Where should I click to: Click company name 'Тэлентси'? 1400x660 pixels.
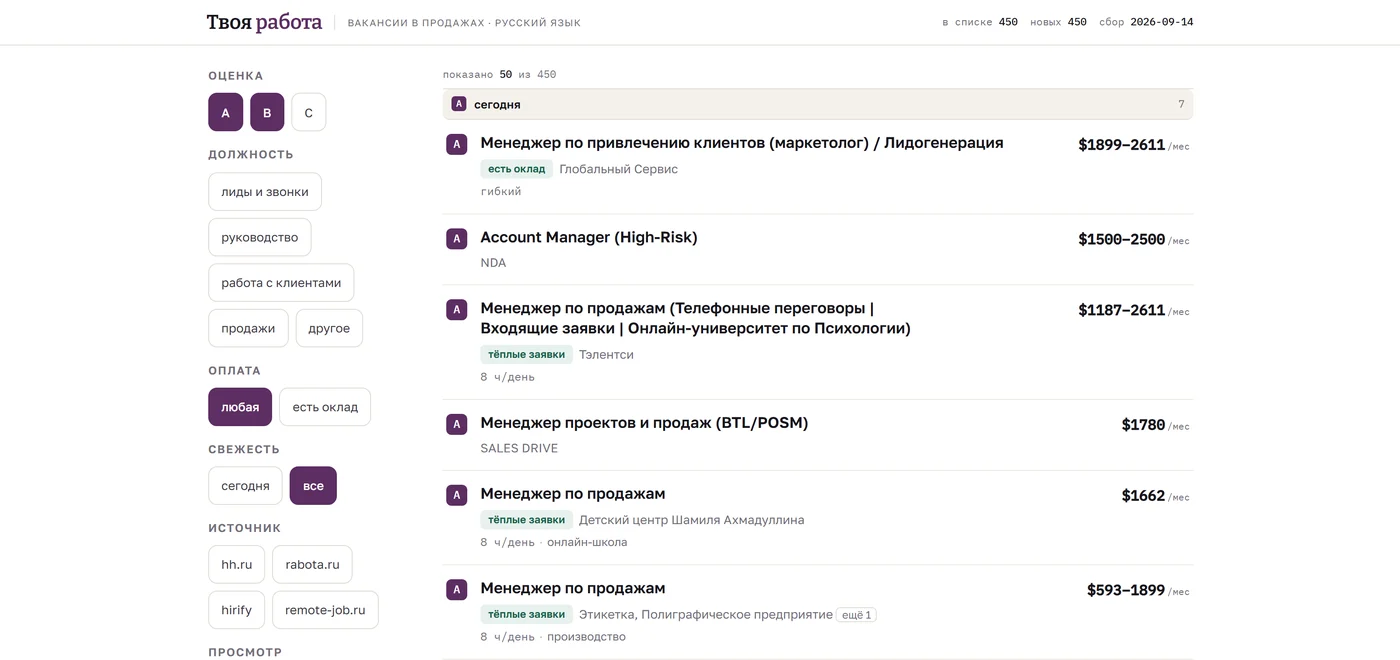tap(606, 354)
